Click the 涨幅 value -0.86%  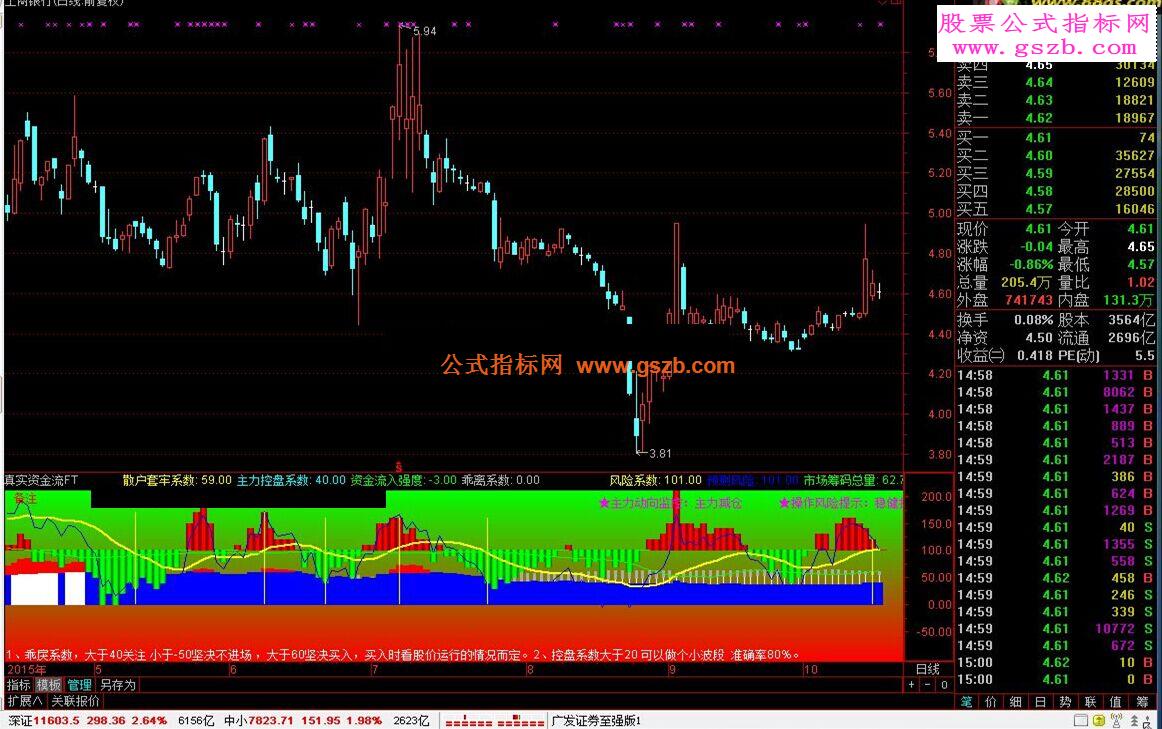1031,264
